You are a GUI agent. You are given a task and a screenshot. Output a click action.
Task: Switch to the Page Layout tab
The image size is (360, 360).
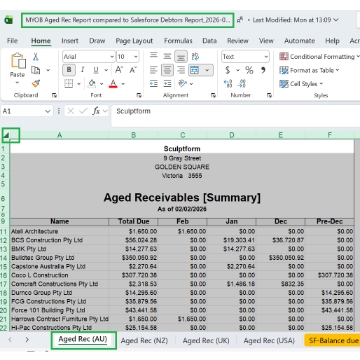134,41
